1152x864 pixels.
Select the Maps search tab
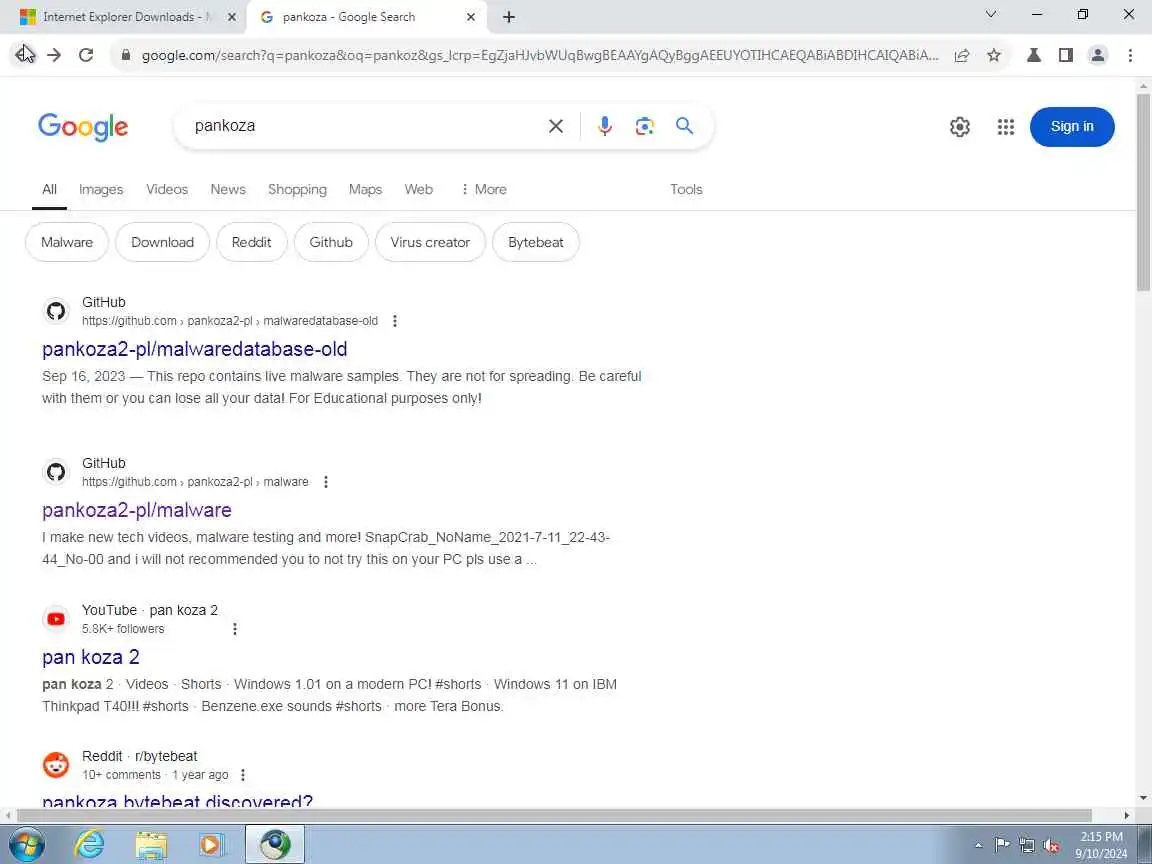pyautogui.click(x=365, y=190)
